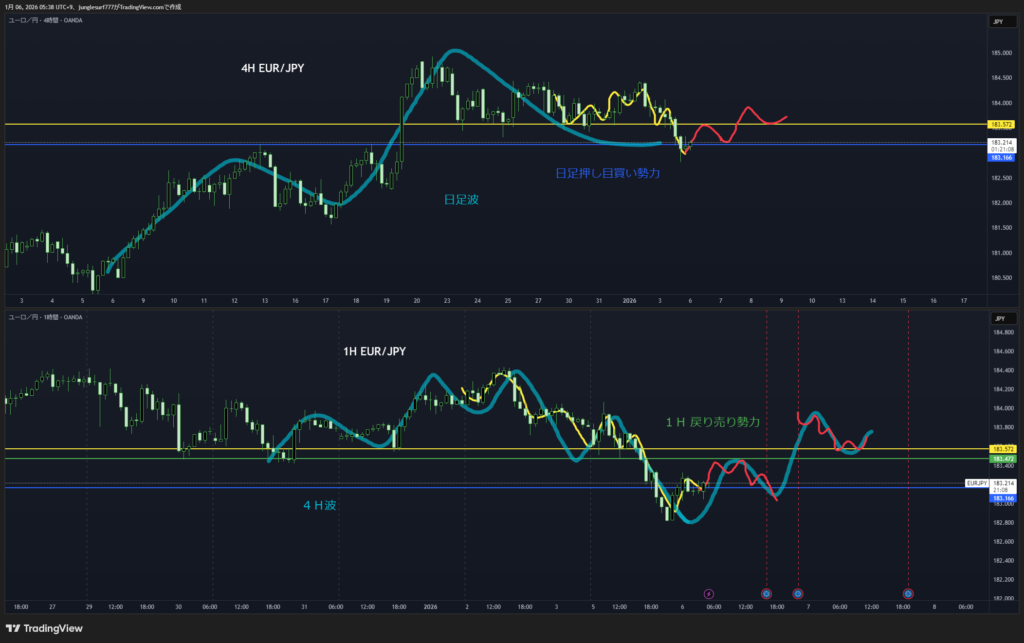Viewport: 1024px width, 643px height.
Task: Click the EURJPY symbol tag on lower price axis
Action: [977, 483]
